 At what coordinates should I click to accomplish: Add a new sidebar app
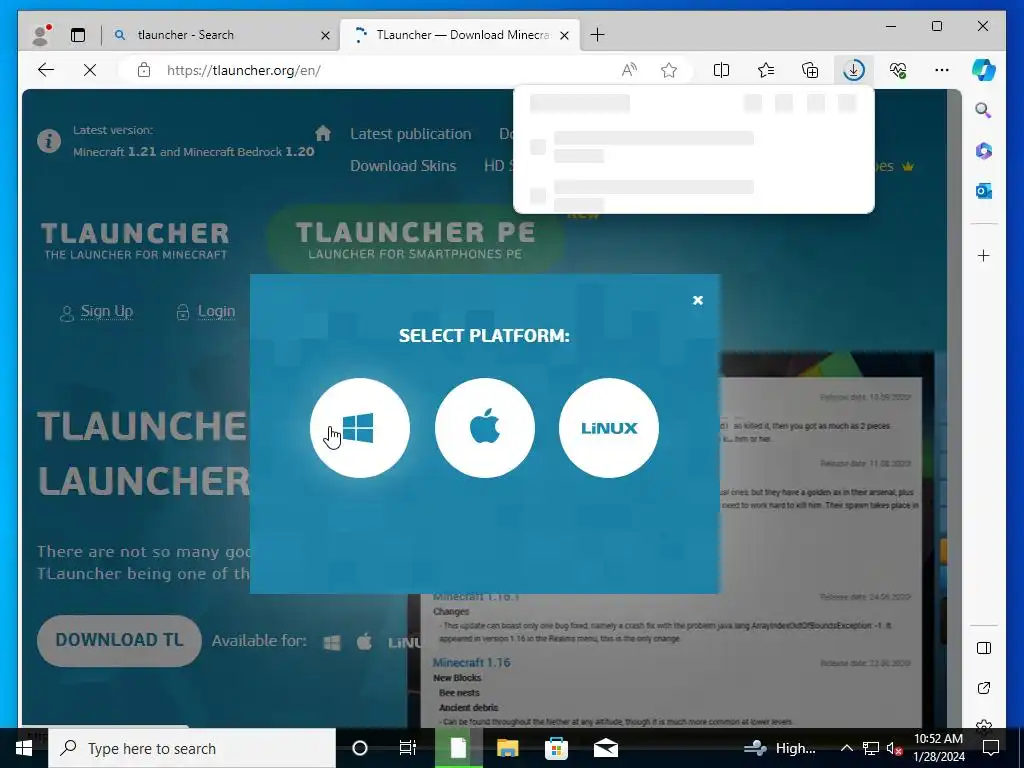pyautogui.click(x=984, y=255)
